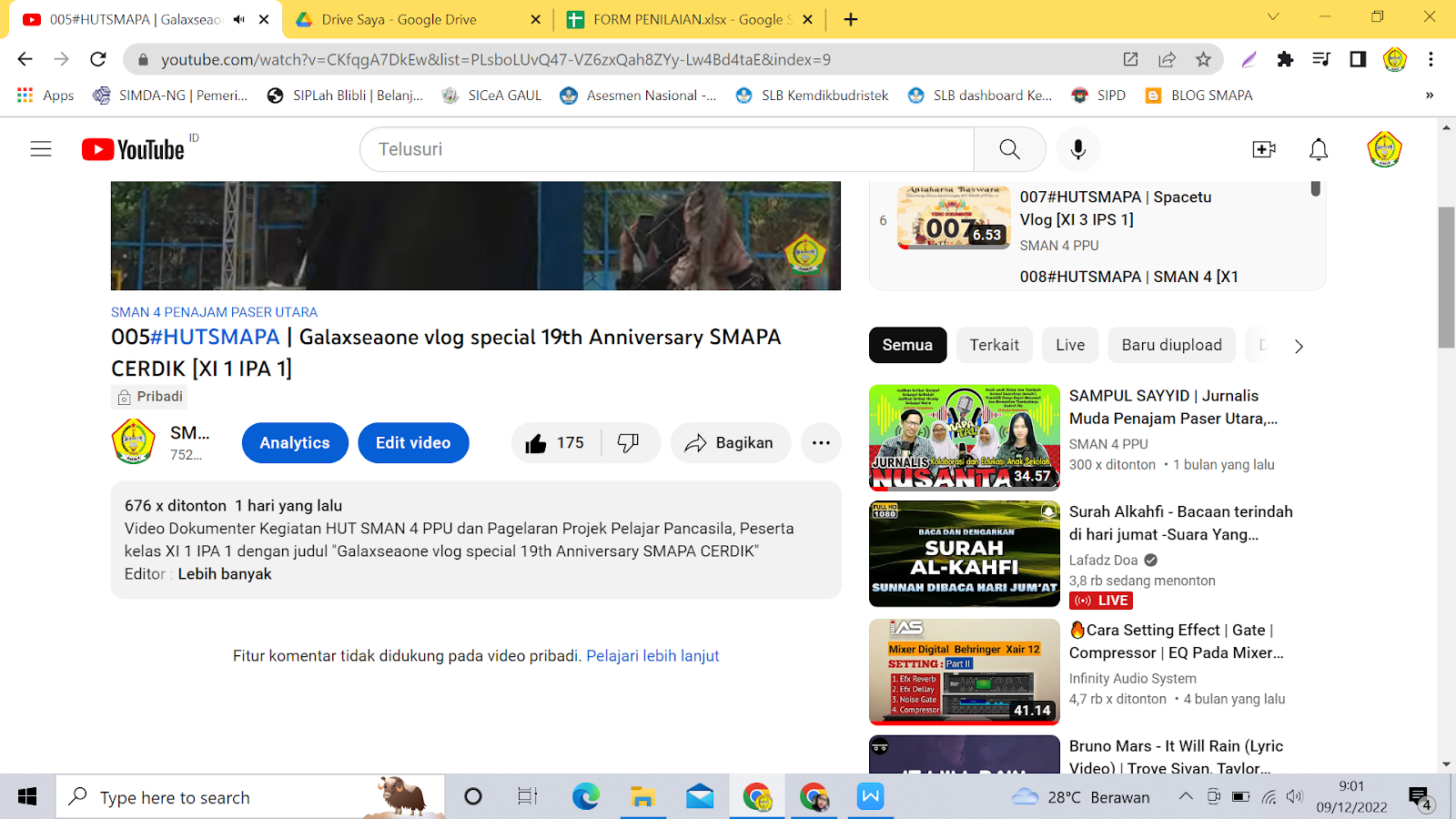
Task: Open Microsoft Edge from taskbar
Action: coord(585,797)
